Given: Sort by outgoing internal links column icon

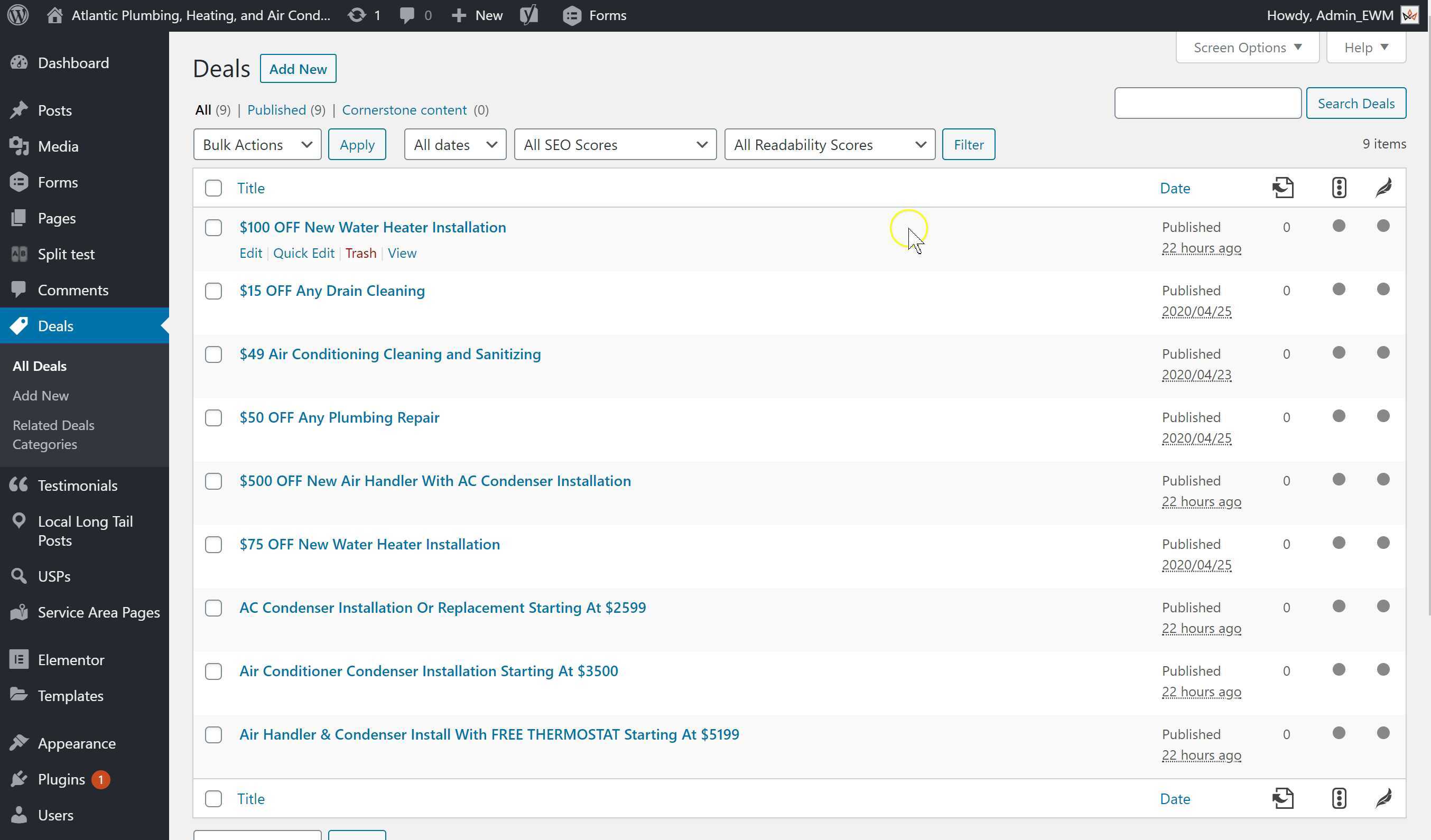Looking at the screenshot, I should point(1283,188).
